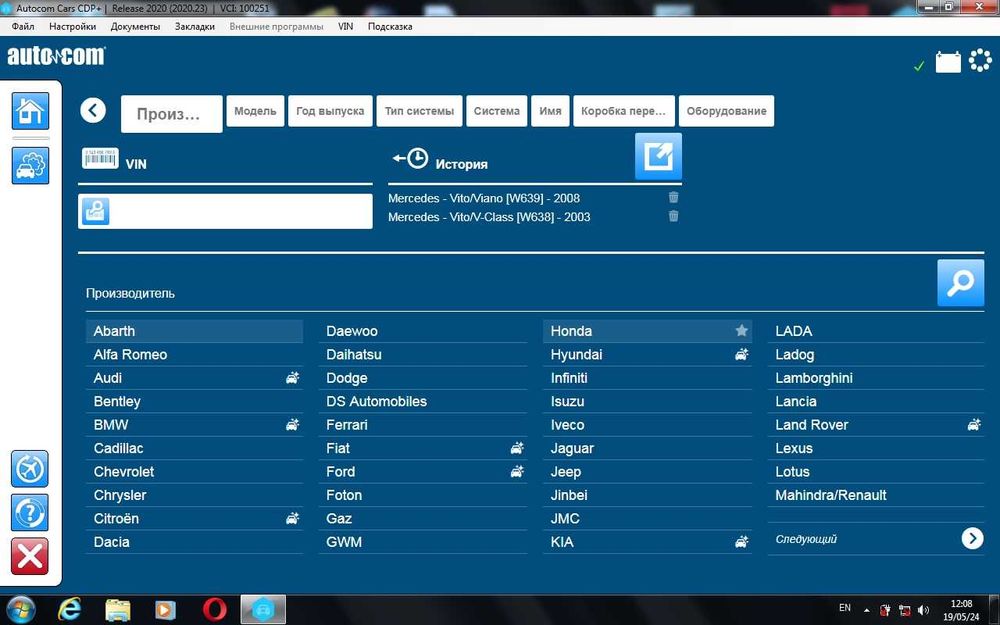
Task: Select manufacturer Dacia
Action: (195, 542)
